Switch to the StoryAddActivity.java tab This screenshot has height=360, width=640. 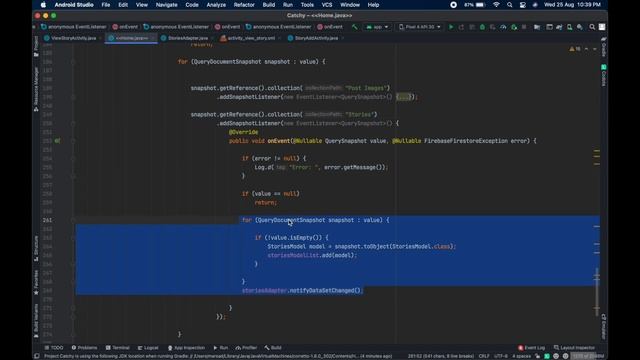tap(316, 38)
